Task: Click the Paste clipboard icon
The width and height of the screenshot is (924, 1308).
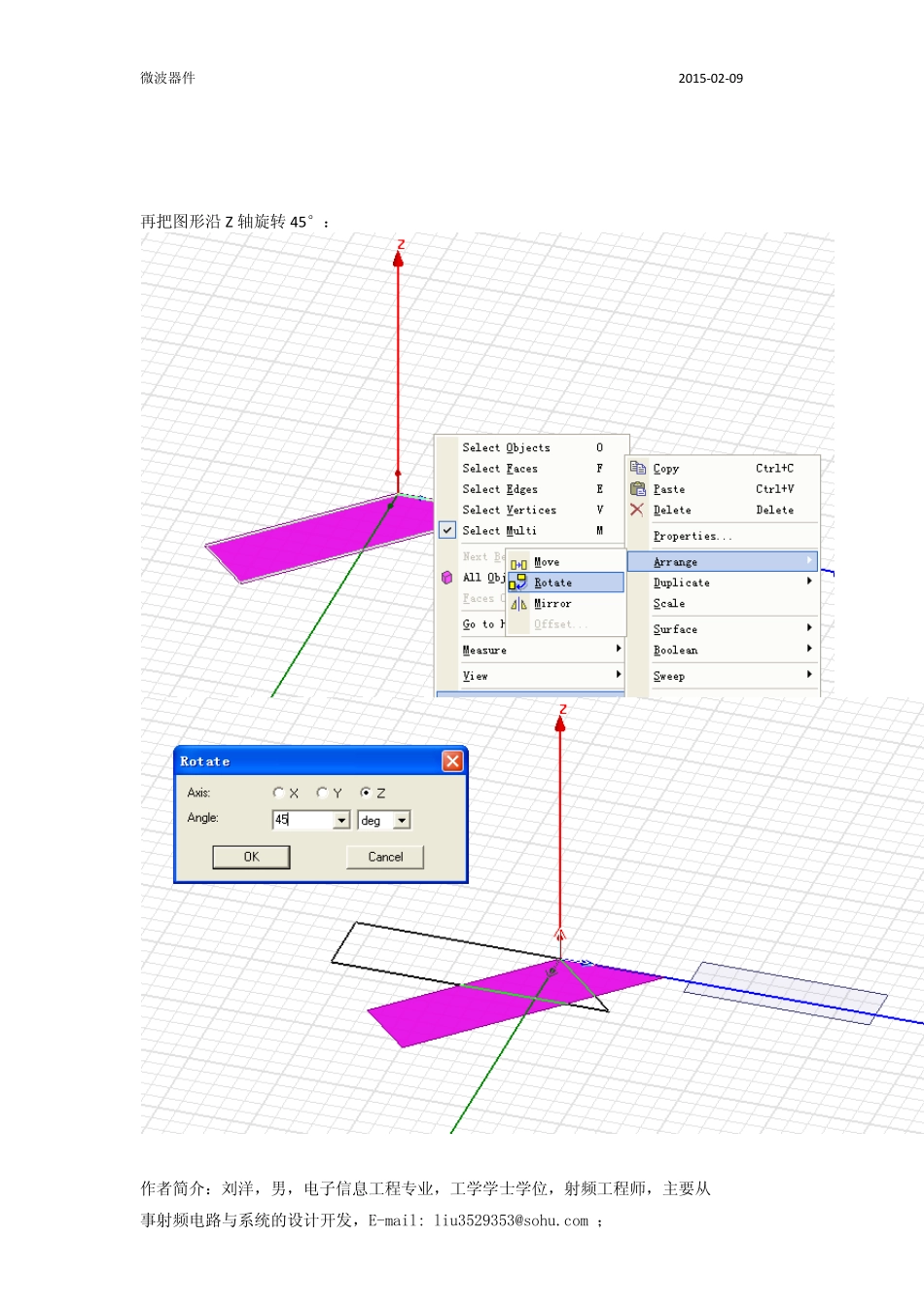Action: [637, 488]
